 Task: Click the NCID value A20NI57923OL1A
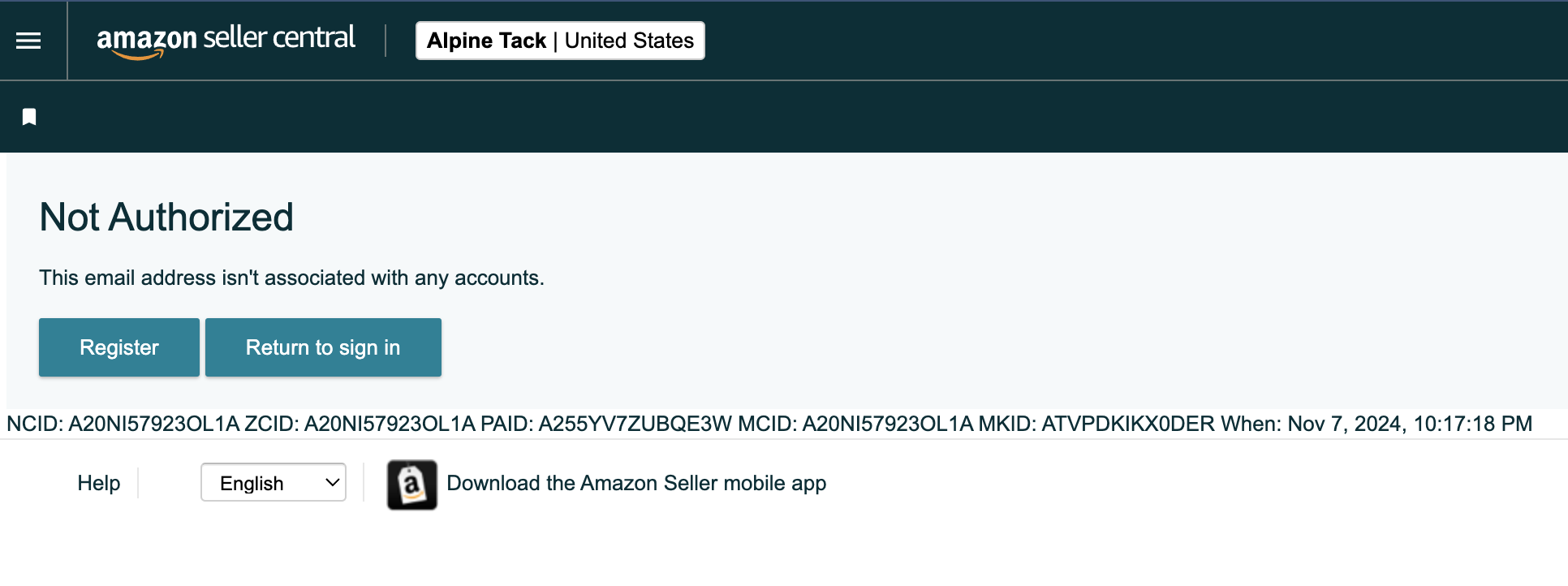click(x=154, y=424)
